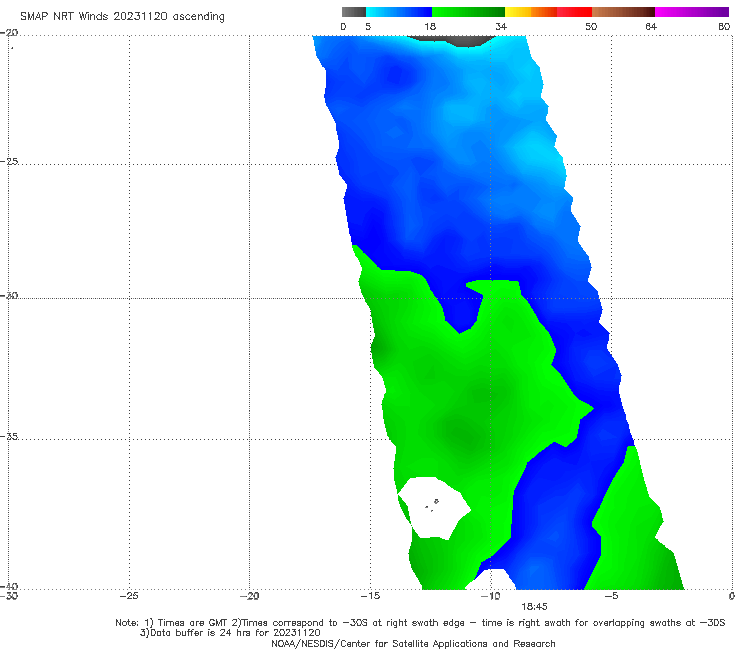The height and width of the screenshot is (650, 740).
Task: Click the '0' longitude label at the bottom right
Action: pyautogui.click(x=732, y=596)
